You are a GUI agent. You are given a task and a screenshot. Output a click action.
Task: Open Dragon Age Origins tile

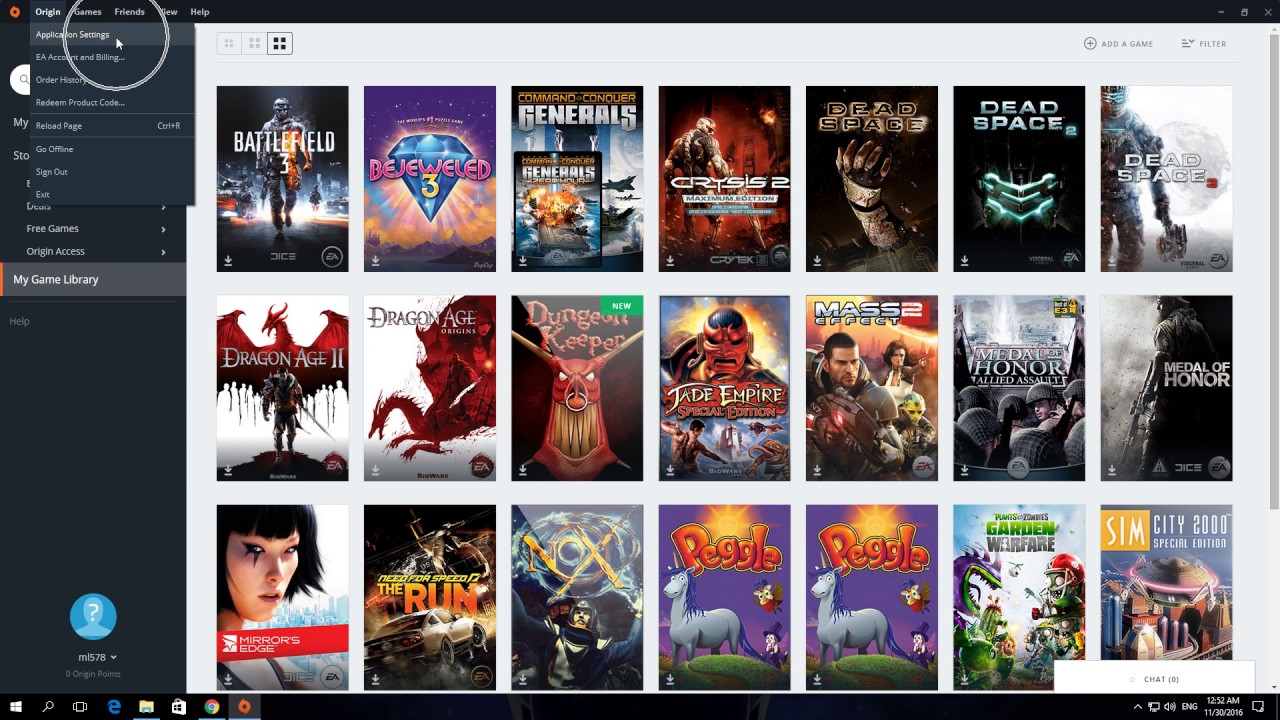coord(430,388)
